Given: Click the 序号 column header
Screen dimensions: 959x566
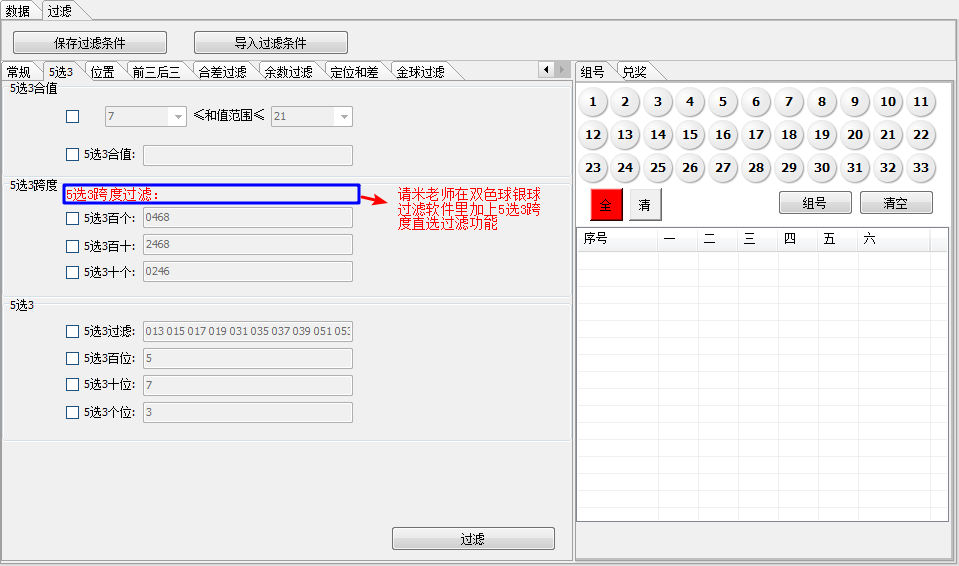Looking at the screenshot, I should 617,239.
